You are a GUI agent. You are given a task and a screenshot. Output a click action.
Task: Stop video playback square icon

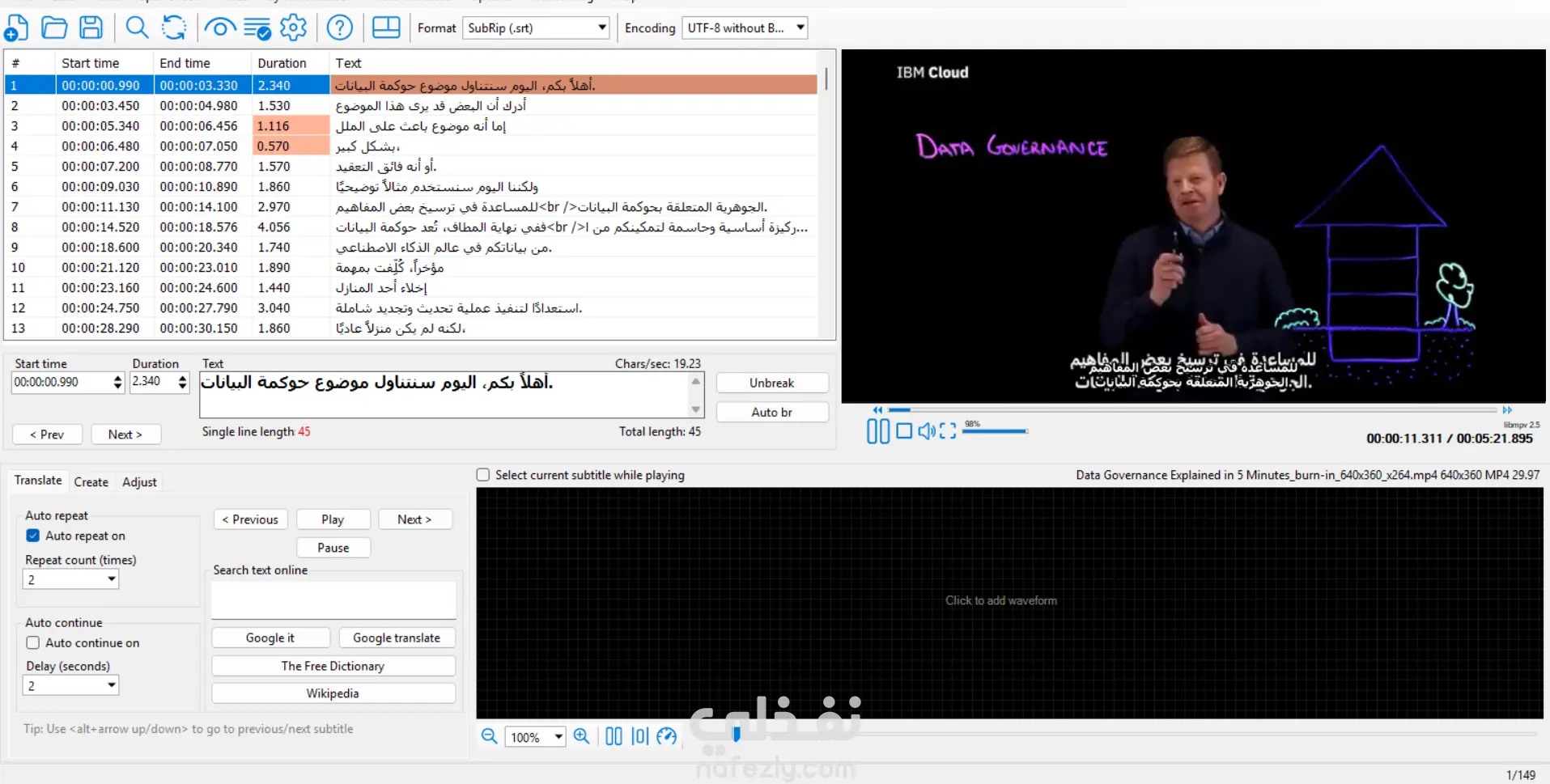[904, 431]
